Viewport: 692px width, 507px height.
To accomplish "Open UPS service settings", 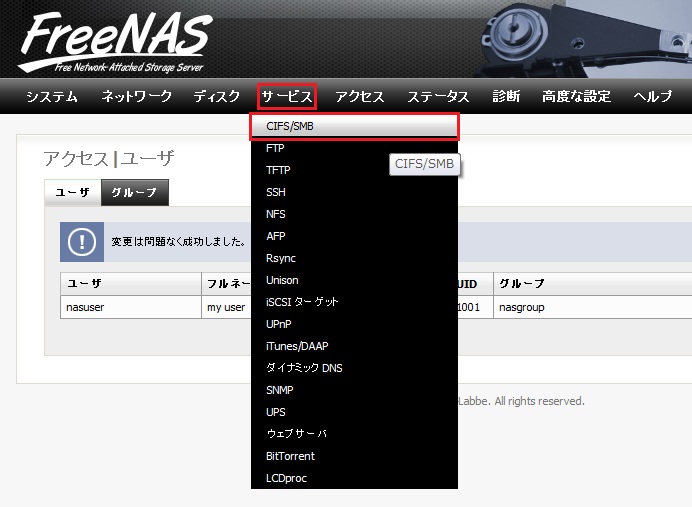I will [x=354, y=412].
